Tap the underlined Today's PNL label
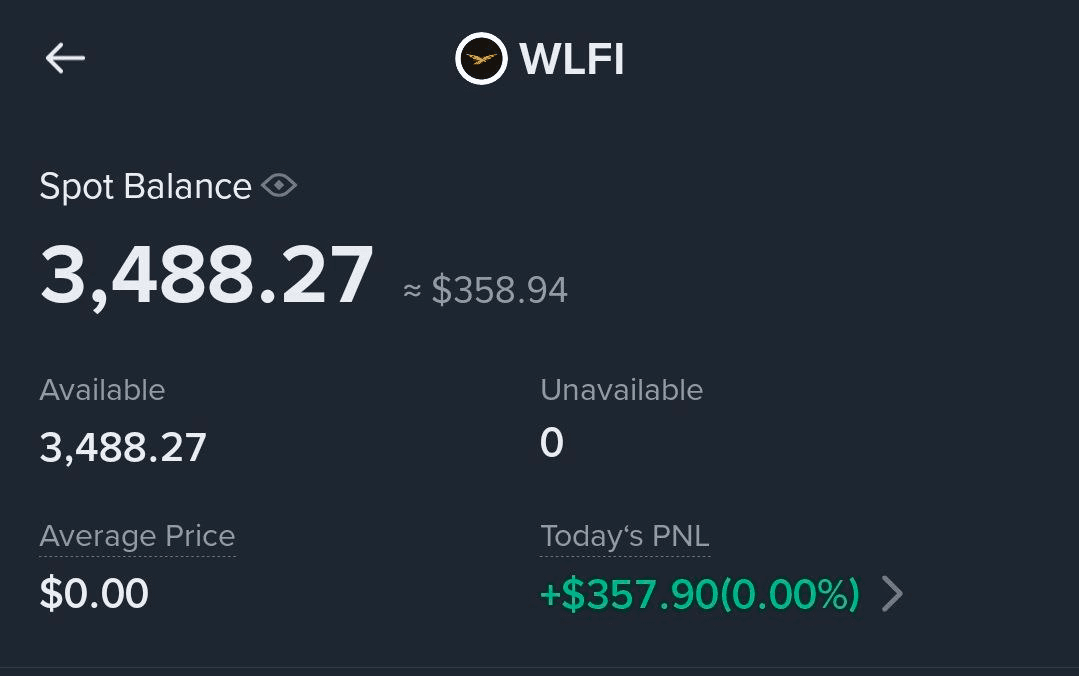 (x=624, y=536)
